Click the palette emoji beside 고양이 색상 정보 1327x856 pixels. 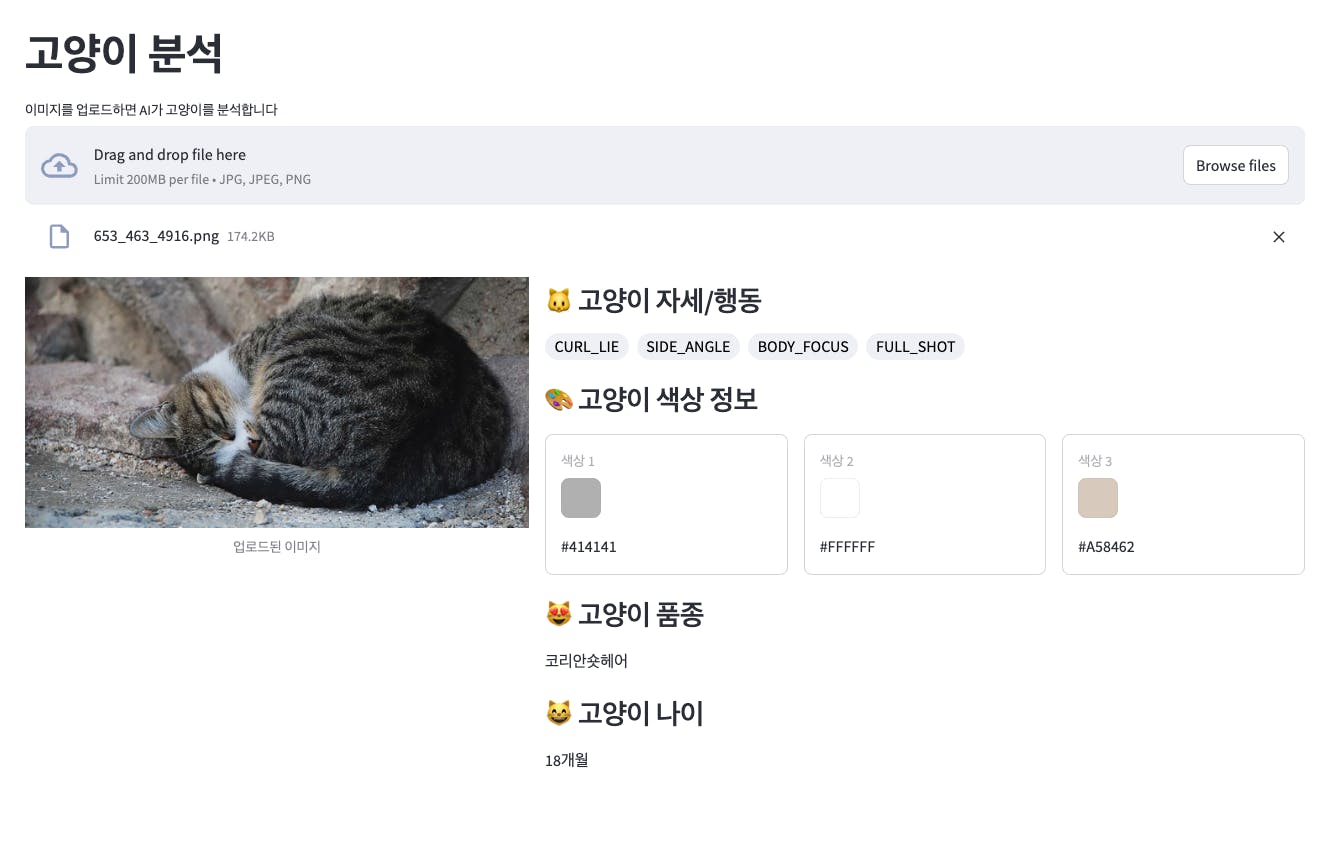point(558,400)
